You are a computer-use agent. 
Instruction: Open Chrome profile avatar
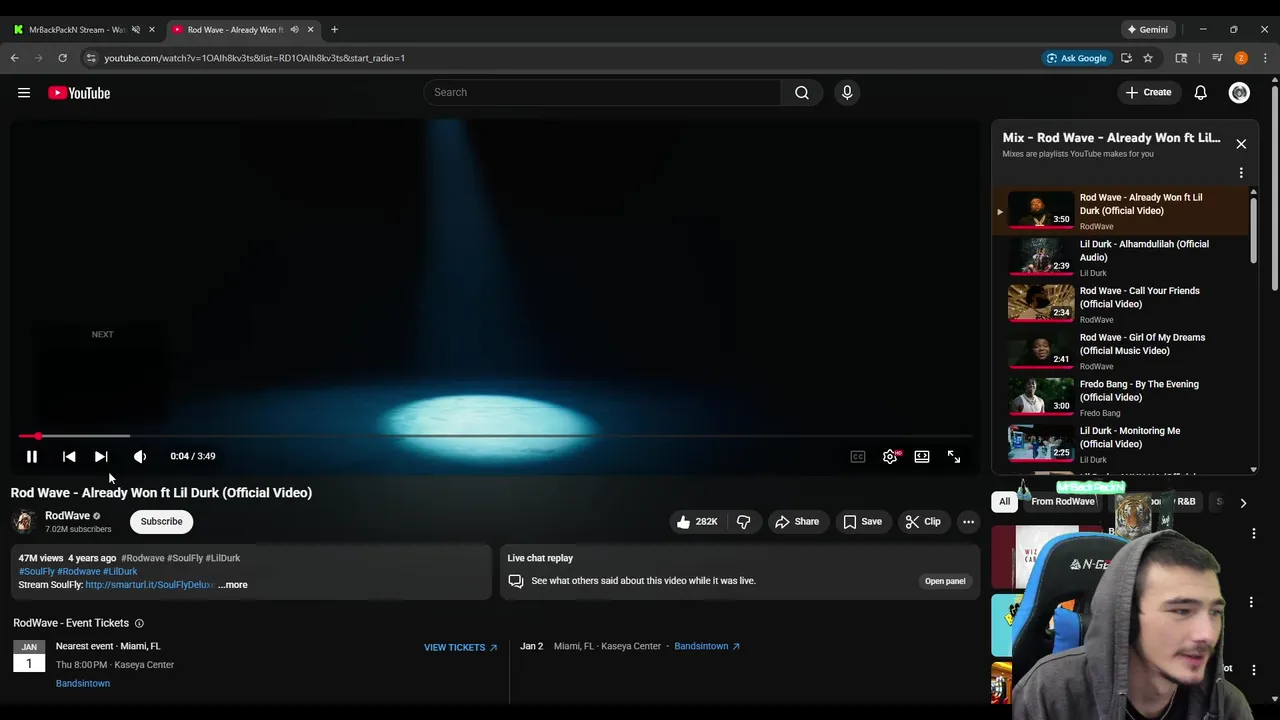point(1241,58)
